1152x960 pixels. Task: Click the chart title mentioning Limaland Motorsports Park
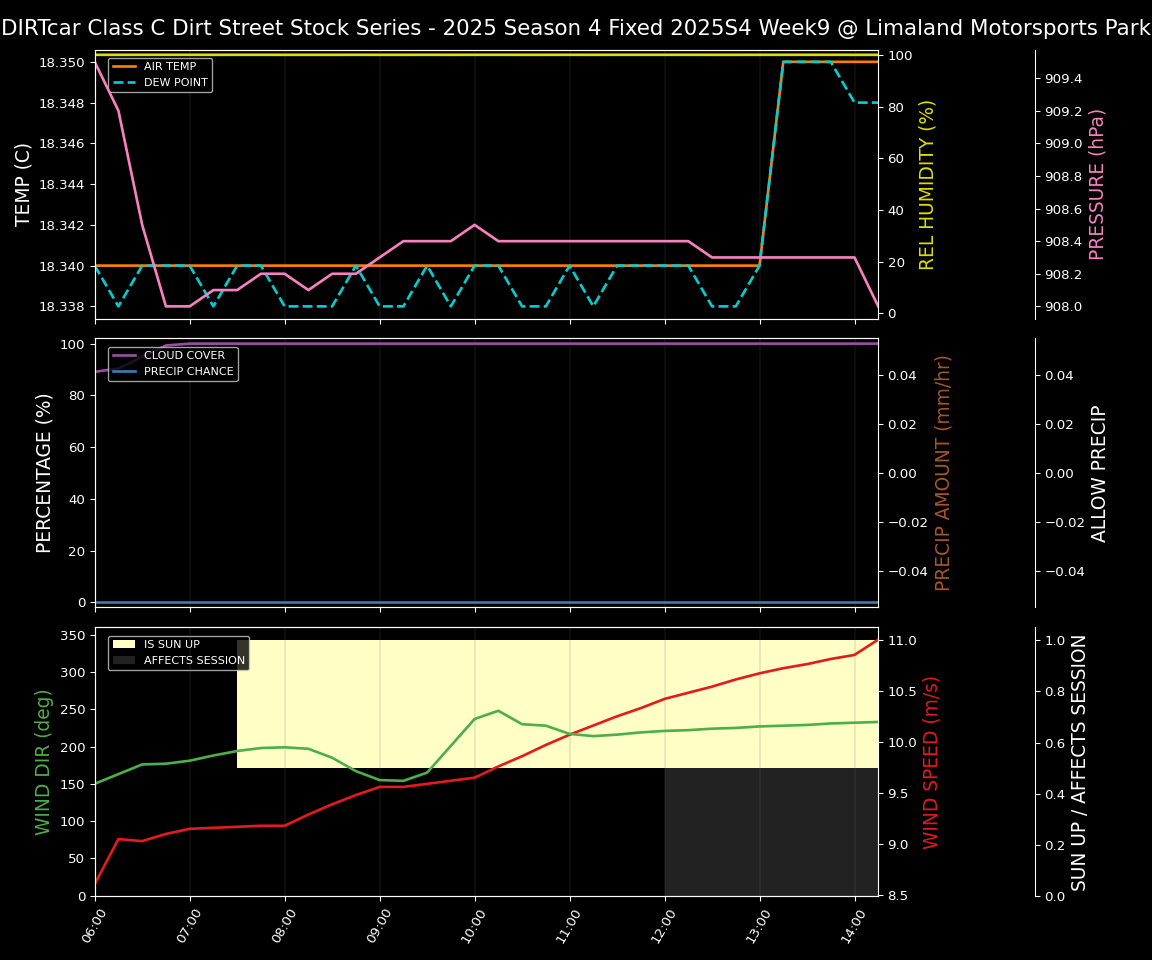[576, 28]
